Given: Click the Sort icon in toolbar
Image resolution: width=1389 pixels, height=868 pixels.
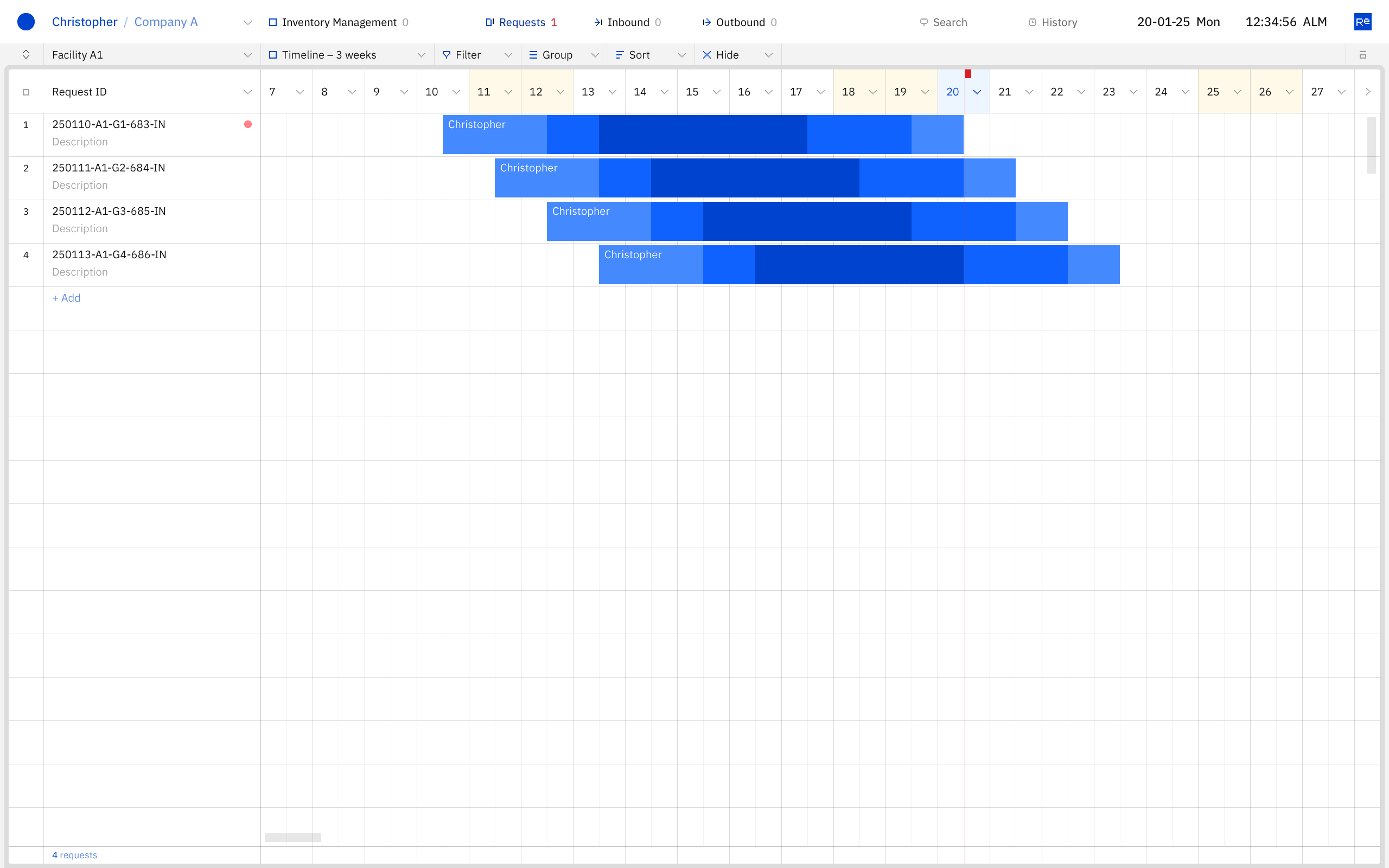Looking at the screenshot, I should [619, 55].
